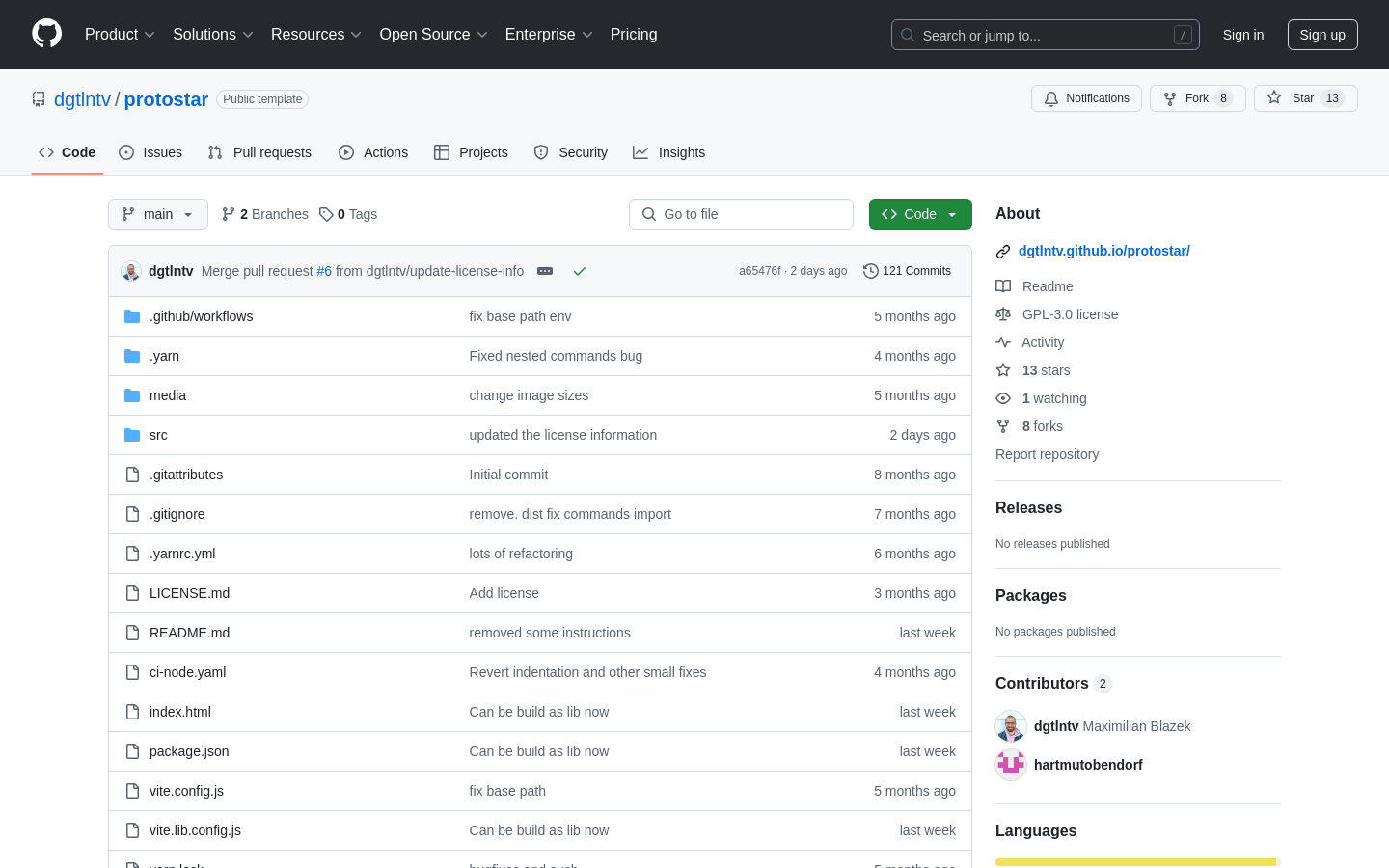
Task: Open the vite.lib.config.js file
Action: tap(195, 830)
